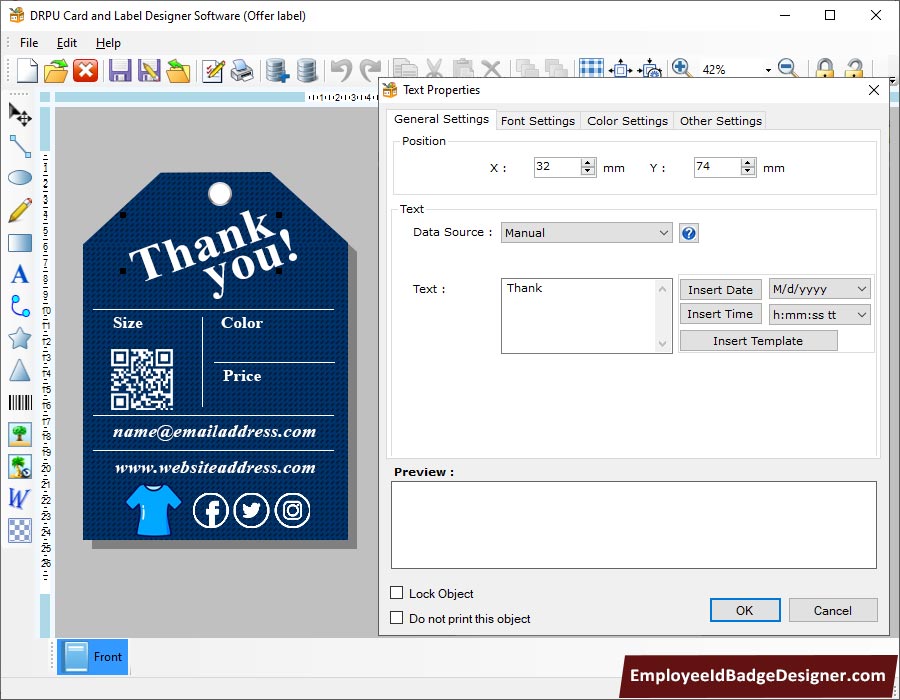Image resolution: width=900 pixels, height=700 pixels.
Task: Select the Ellipse tool
Action: coord(20,178)
